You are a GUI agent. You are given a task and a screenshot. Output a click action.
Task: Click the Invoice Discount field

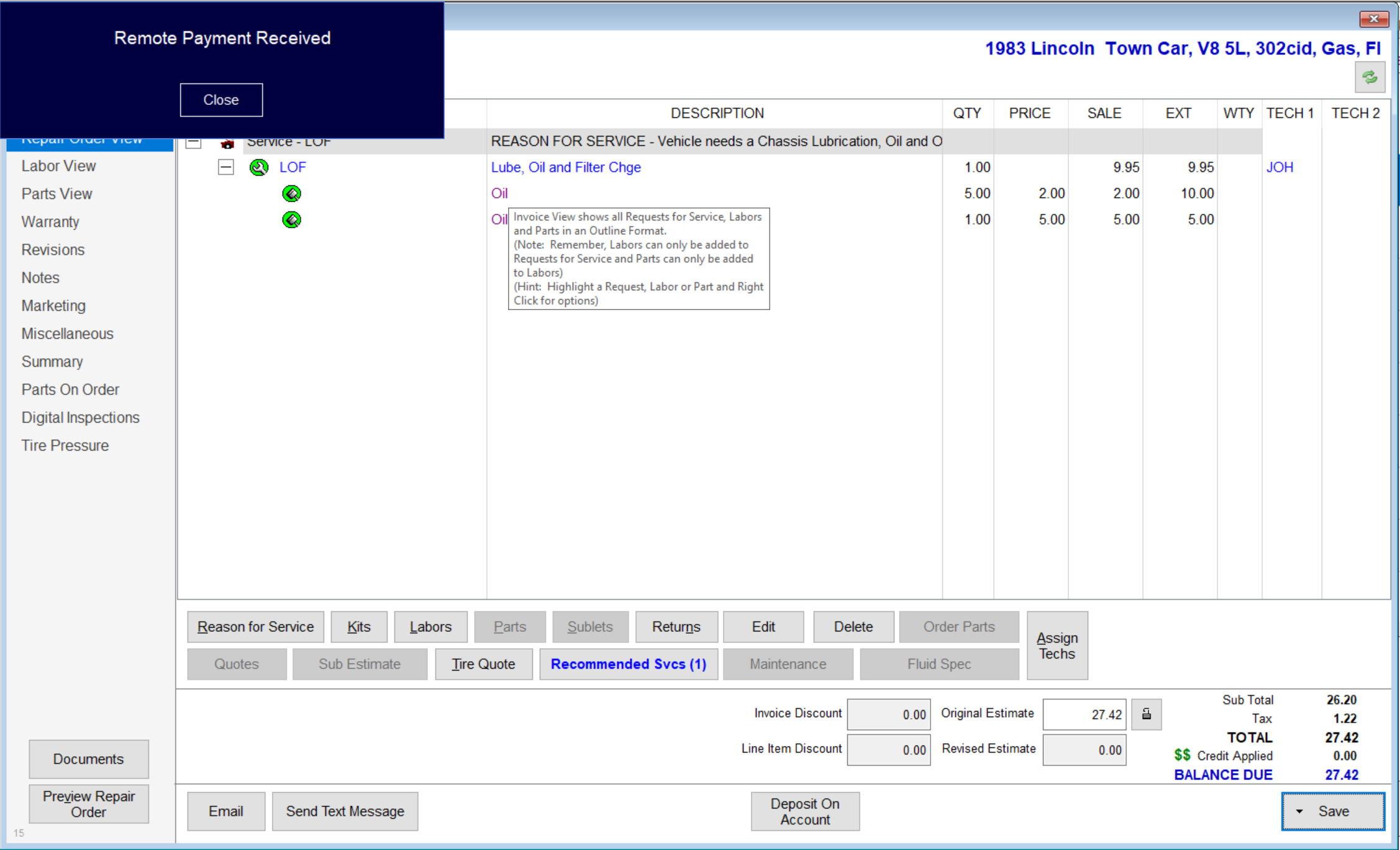tap(888, 715)
